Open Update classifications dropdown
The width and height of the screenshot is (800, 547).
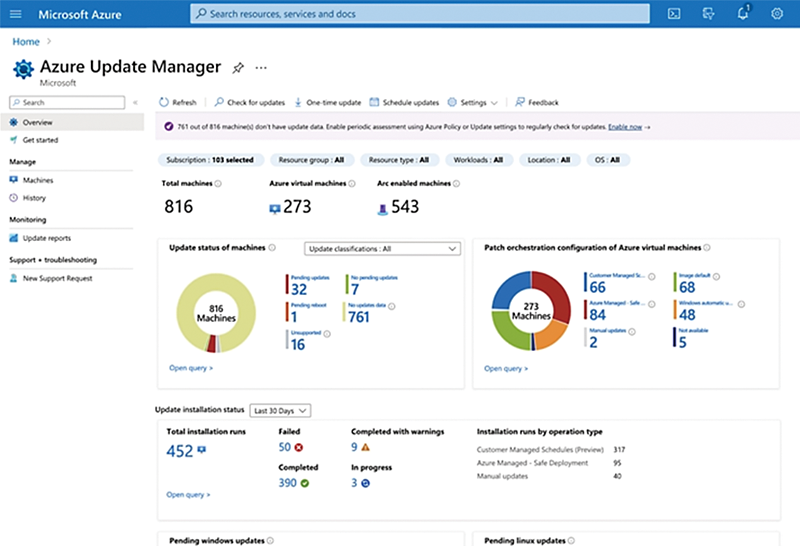tap(381, 248)
